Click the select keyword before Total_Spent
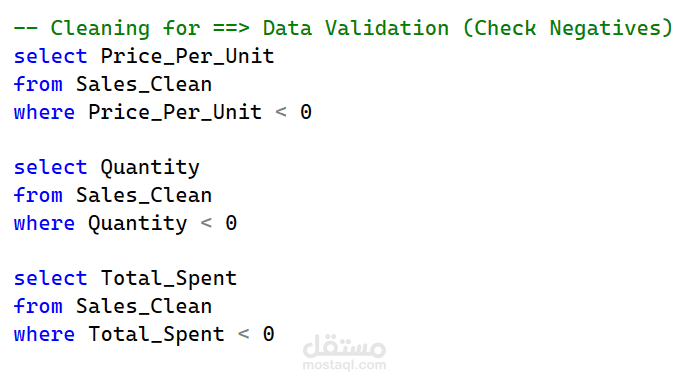The width and height of the screenshot is (689, 380). click(51, 279)
